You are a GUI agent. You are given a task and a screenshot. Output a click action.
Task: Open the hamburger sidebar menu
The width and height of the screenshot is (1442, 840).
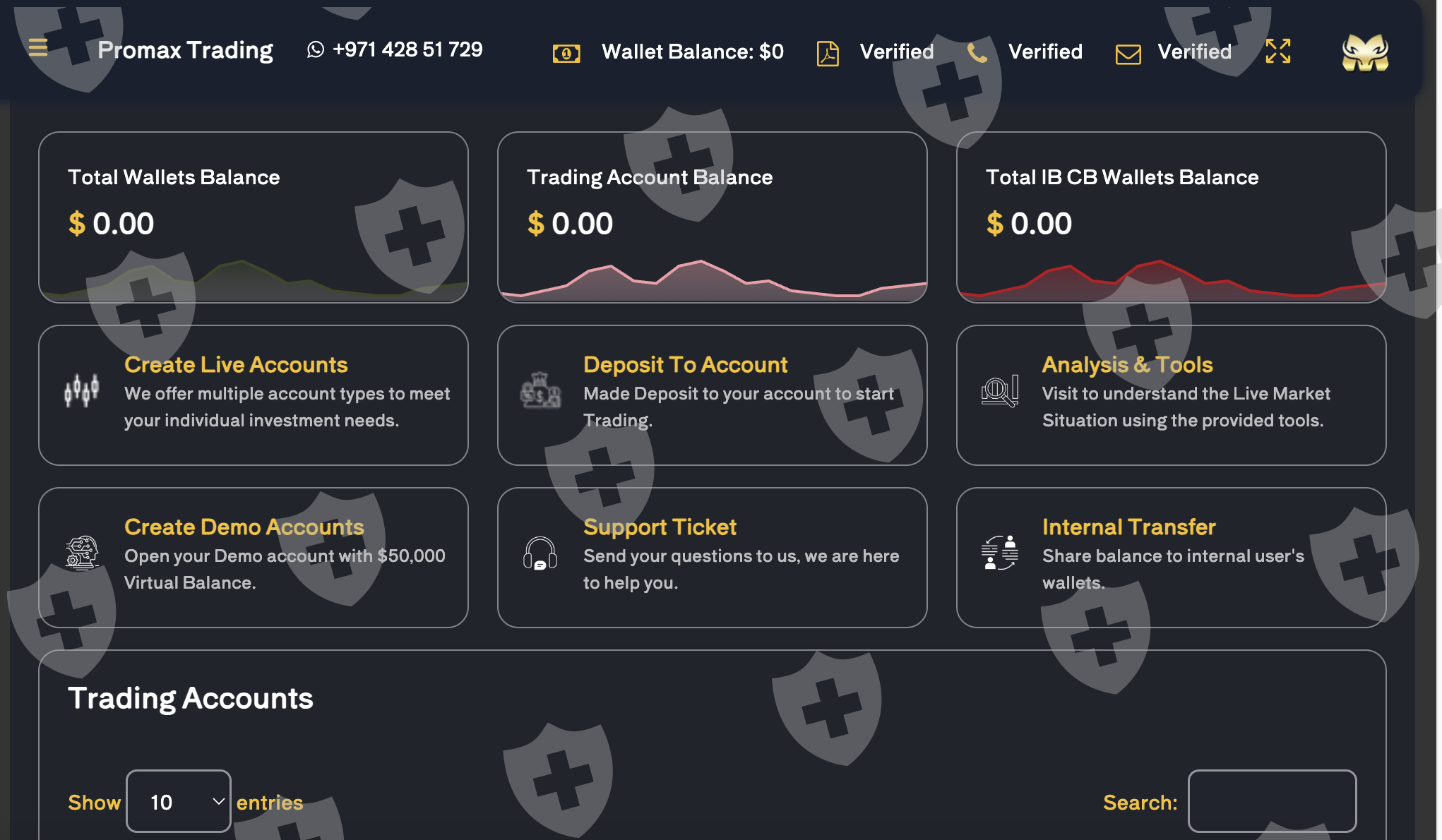[x=38, y=48]
